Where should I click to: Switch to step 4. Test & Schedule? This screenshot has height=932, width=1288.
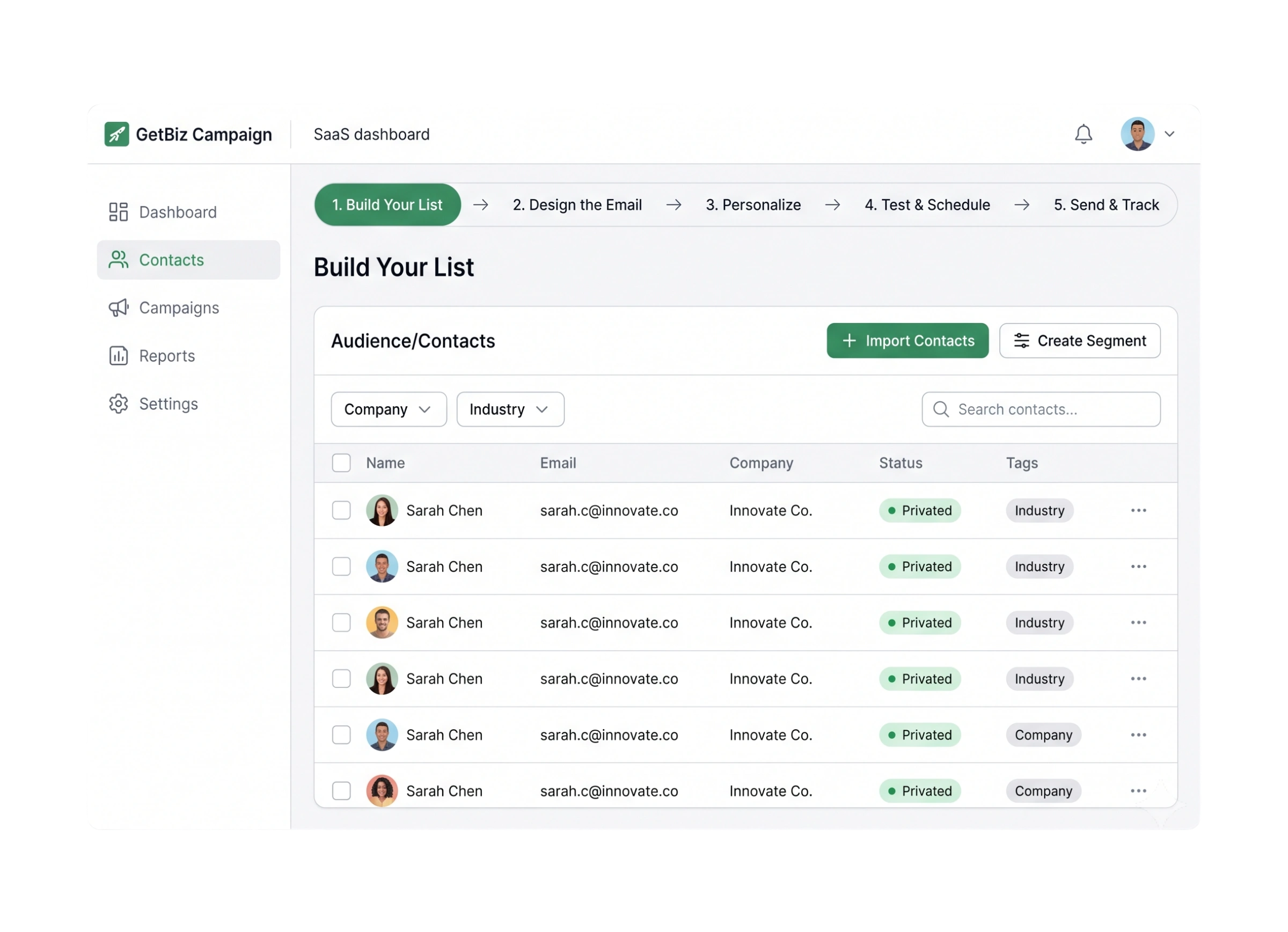927,205
